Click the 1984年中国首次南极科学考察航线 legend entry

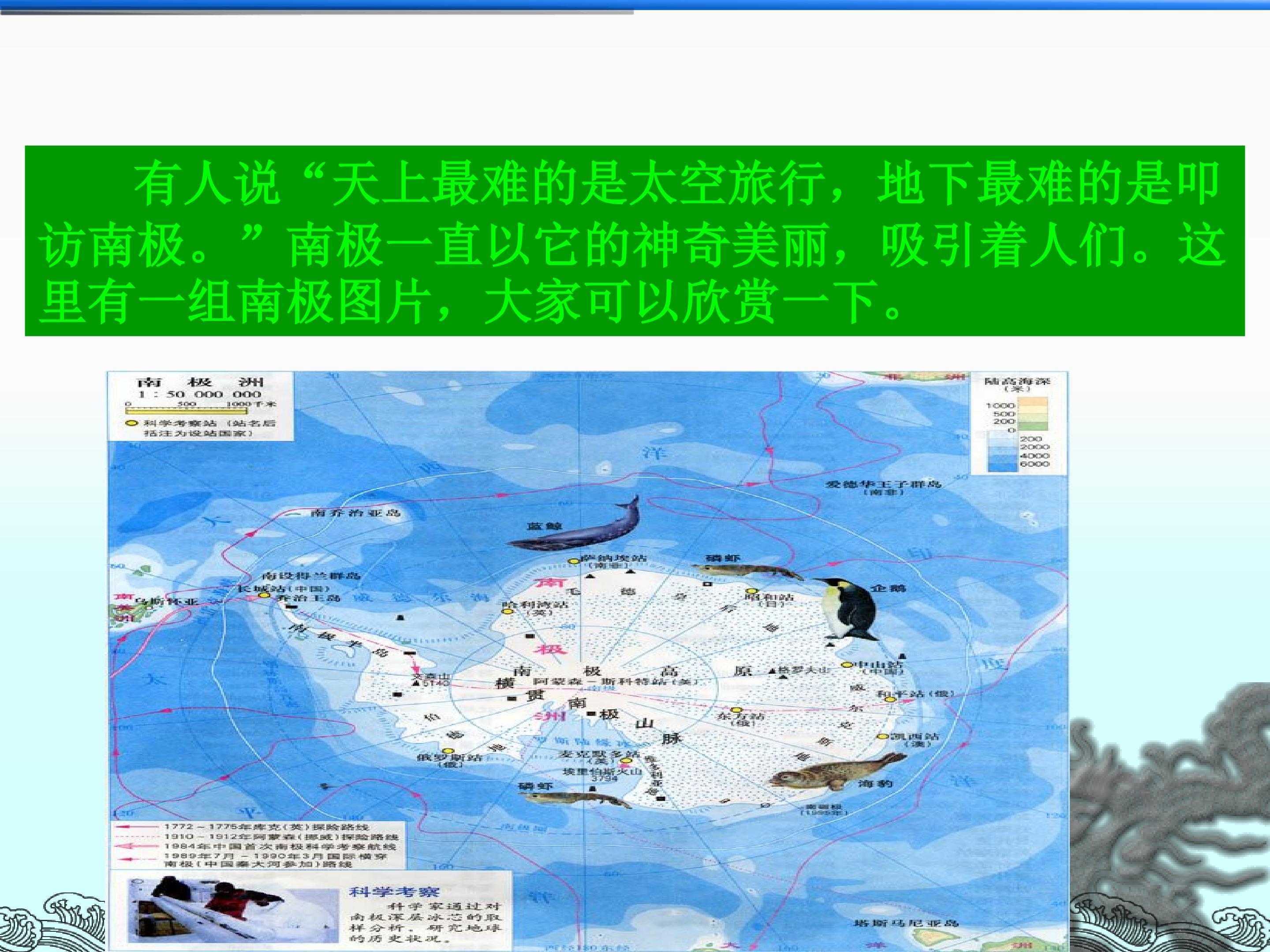(280, 846)
